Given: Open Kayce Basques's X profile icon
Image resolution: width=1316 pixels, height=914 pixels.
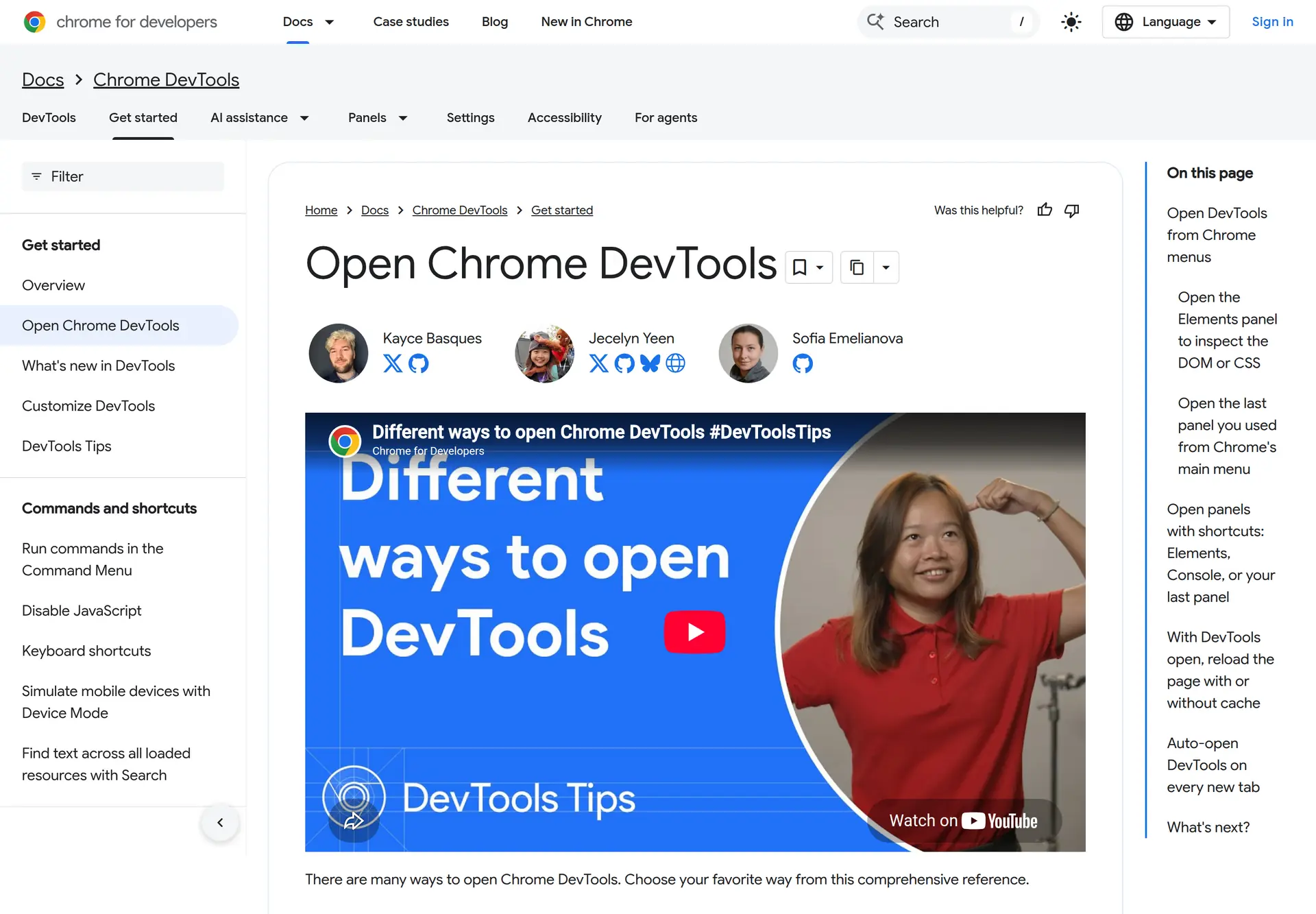Looking at the screenshot, I should coord(393,363).
